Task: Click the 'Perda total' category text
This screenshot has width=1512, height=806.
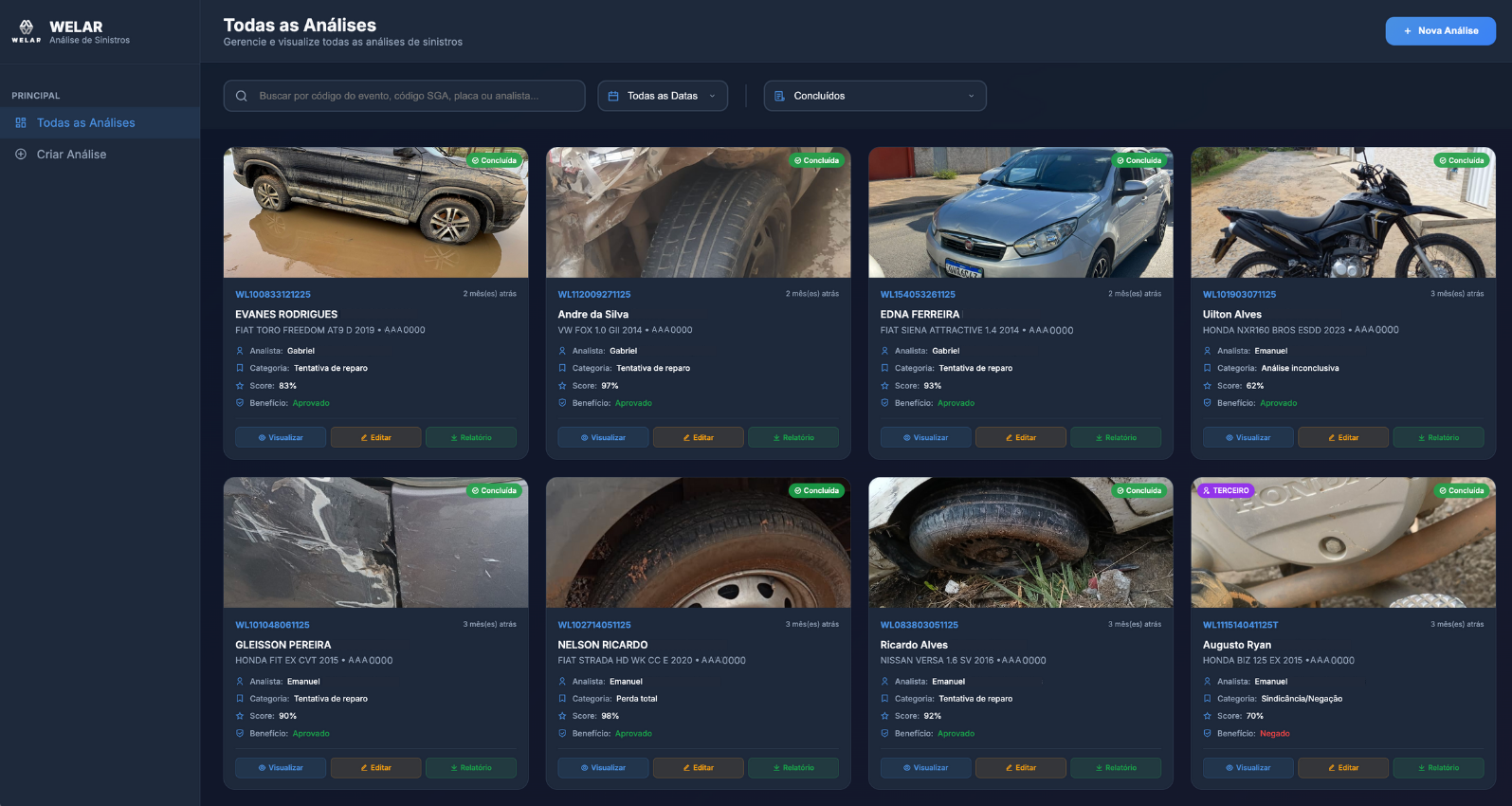Action: 637,699
